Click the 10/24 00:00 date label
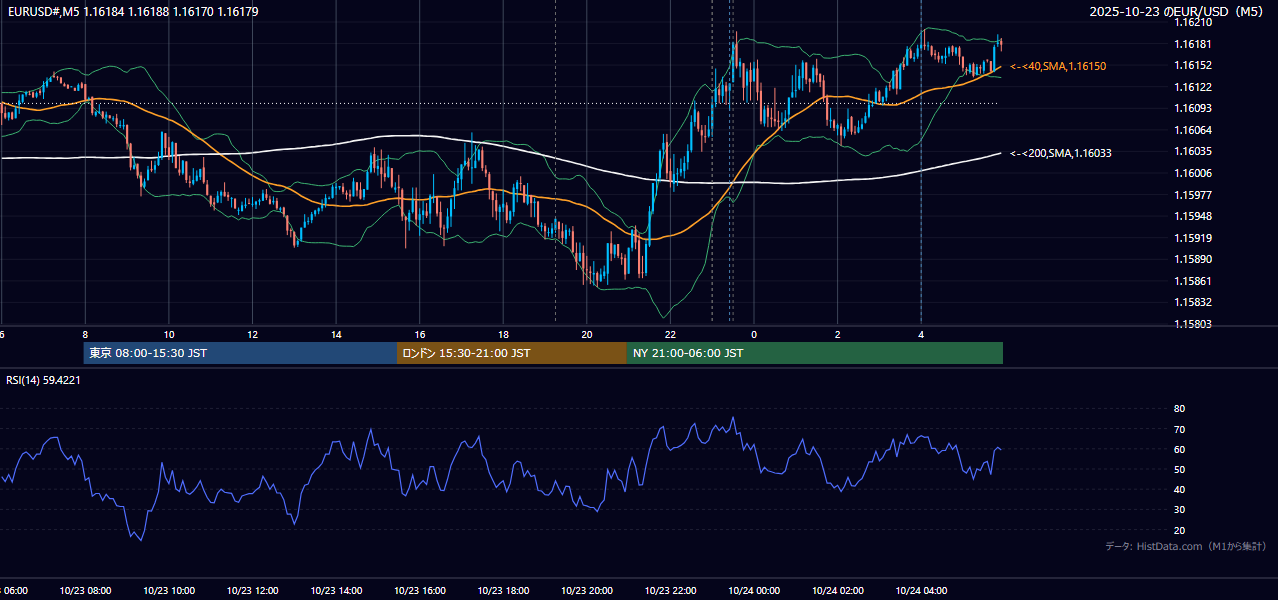 [x=754, y=591]
